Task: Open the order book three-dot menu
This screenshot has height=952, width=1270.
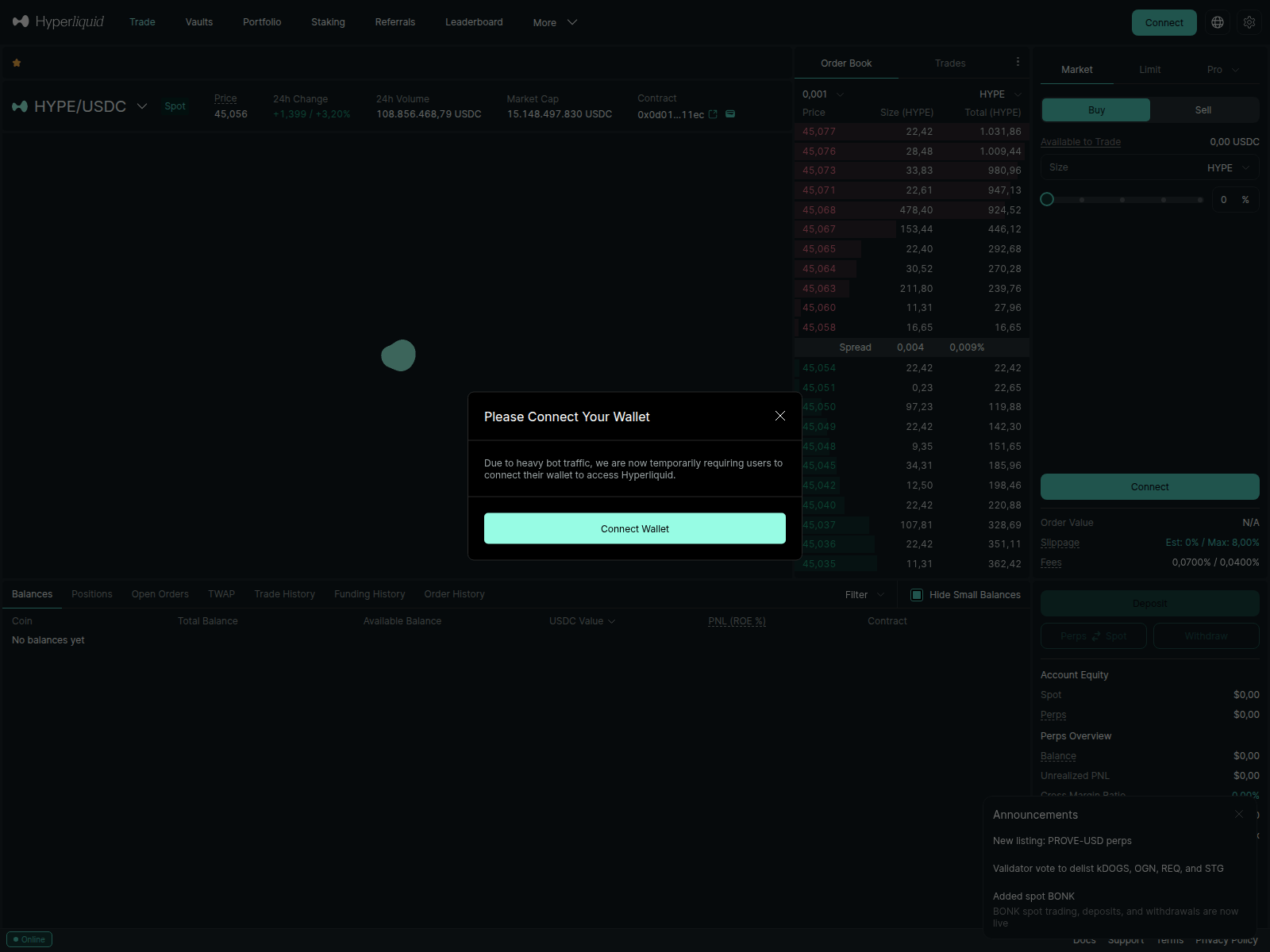Action: (1018, 62)
